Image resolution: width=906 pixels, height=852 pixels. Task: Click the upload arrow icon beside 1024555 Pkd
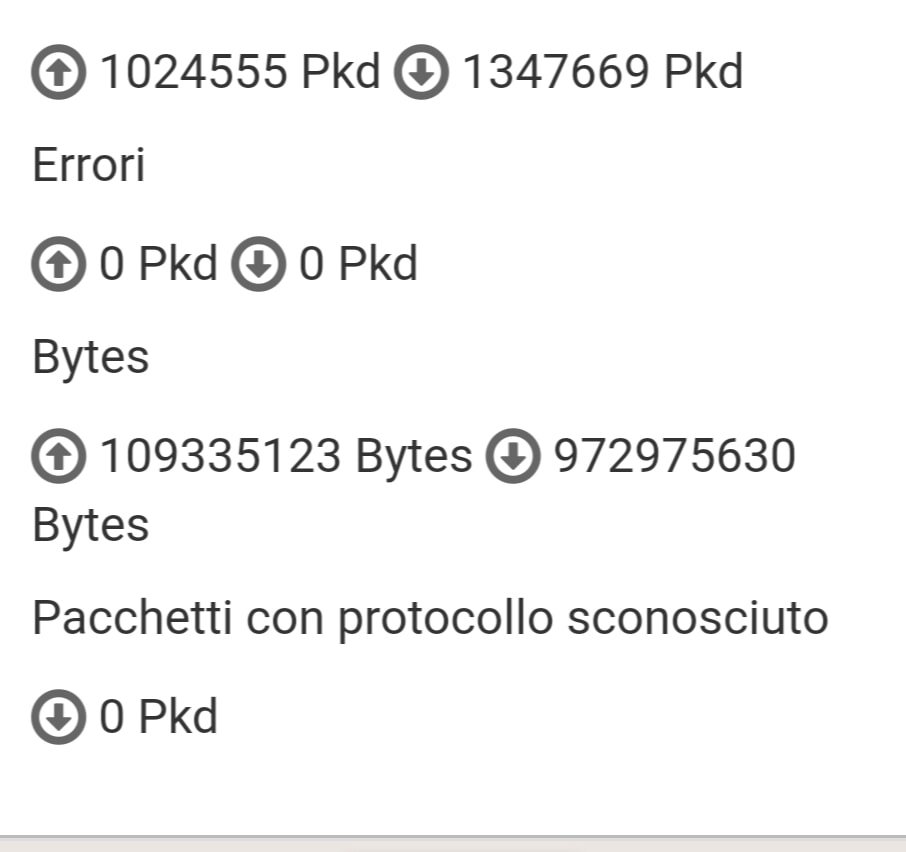(x=58, y=72)
